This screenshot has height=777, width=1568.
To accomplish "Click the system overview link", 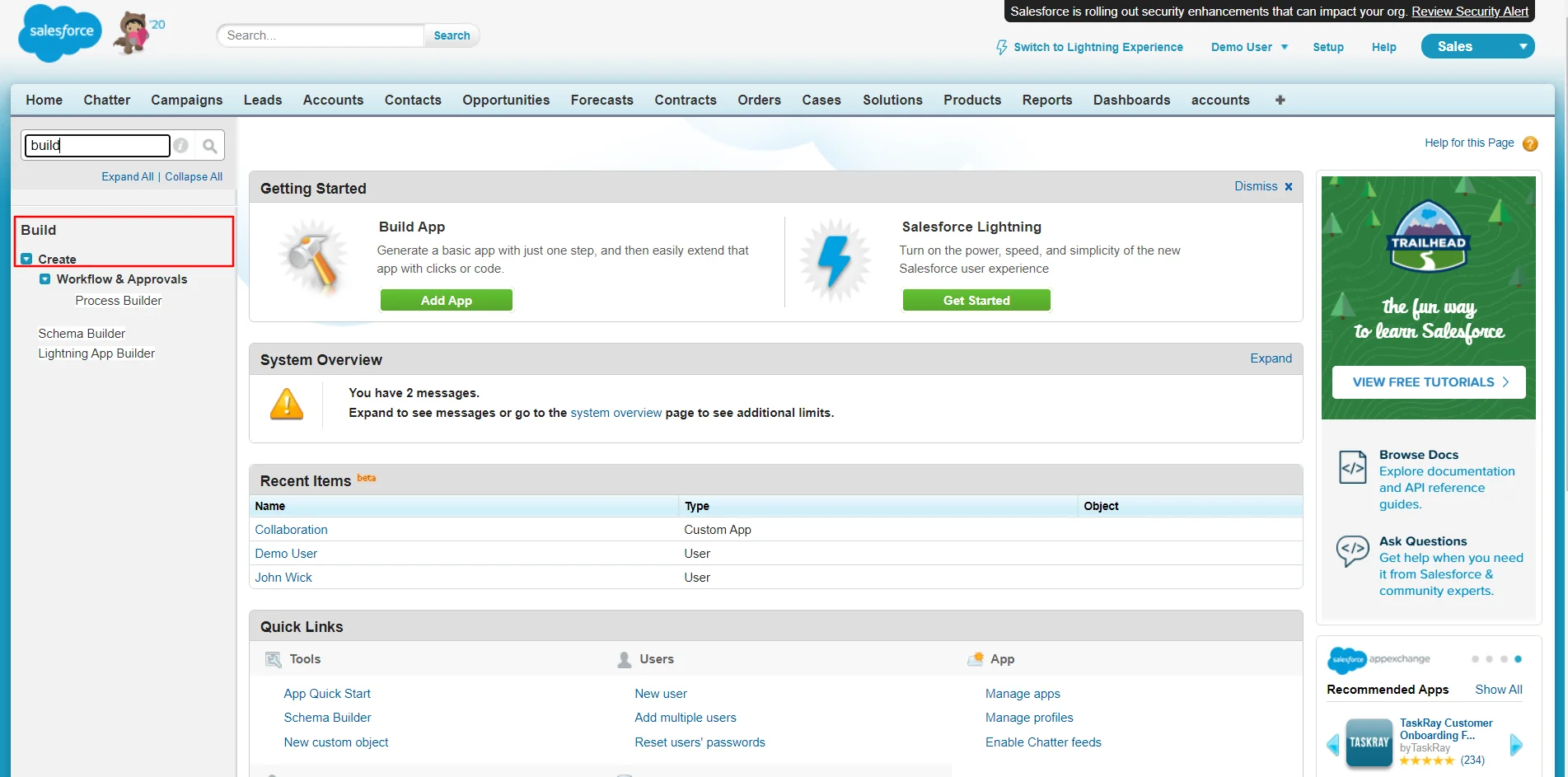I will pyautogui.click(x=616, y=413).
